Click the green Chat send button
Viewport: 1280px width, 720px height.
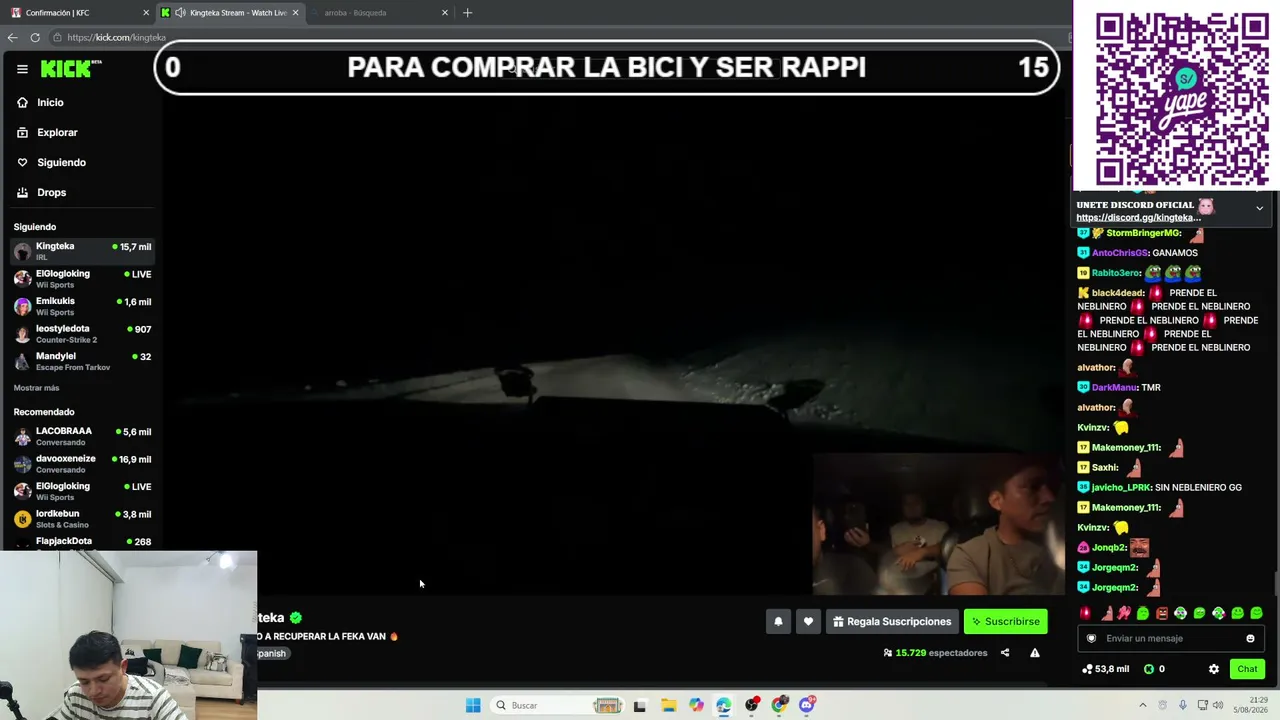tap(1247, 669)
